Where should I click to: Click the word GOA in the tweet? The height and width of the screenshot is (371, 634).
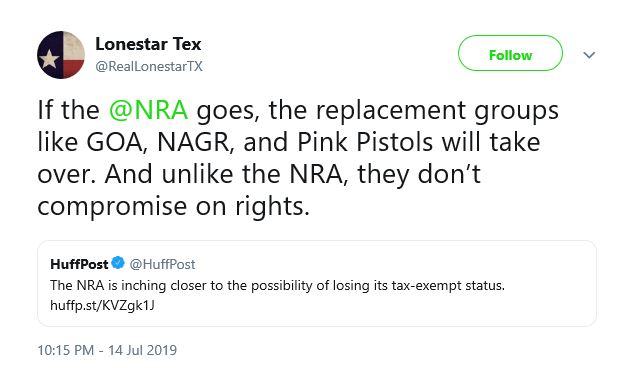[117, 142]
